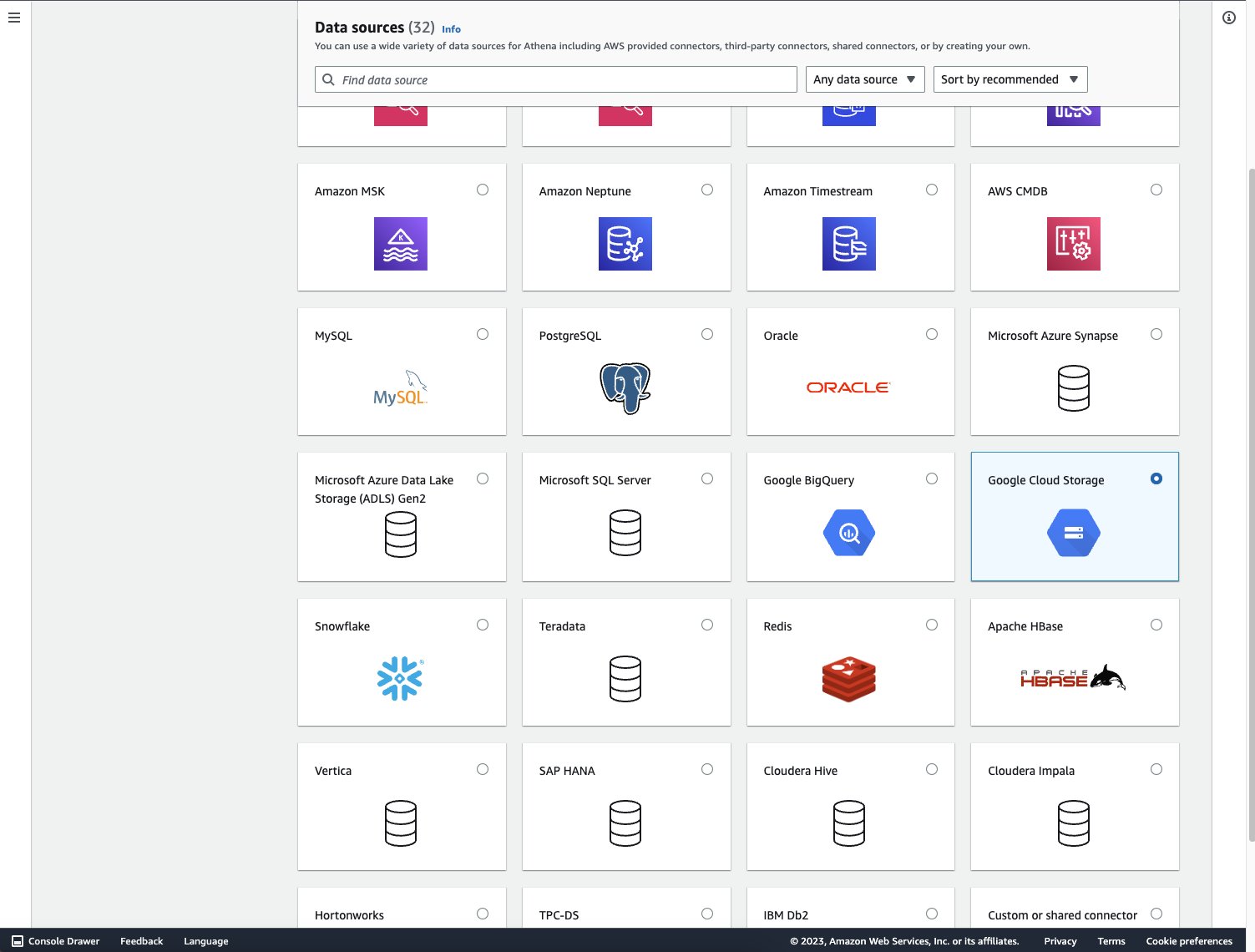This screenshot has width=1255, height=952.
Task: Click the MySQL dolphin logo
Action: [401, 388]
